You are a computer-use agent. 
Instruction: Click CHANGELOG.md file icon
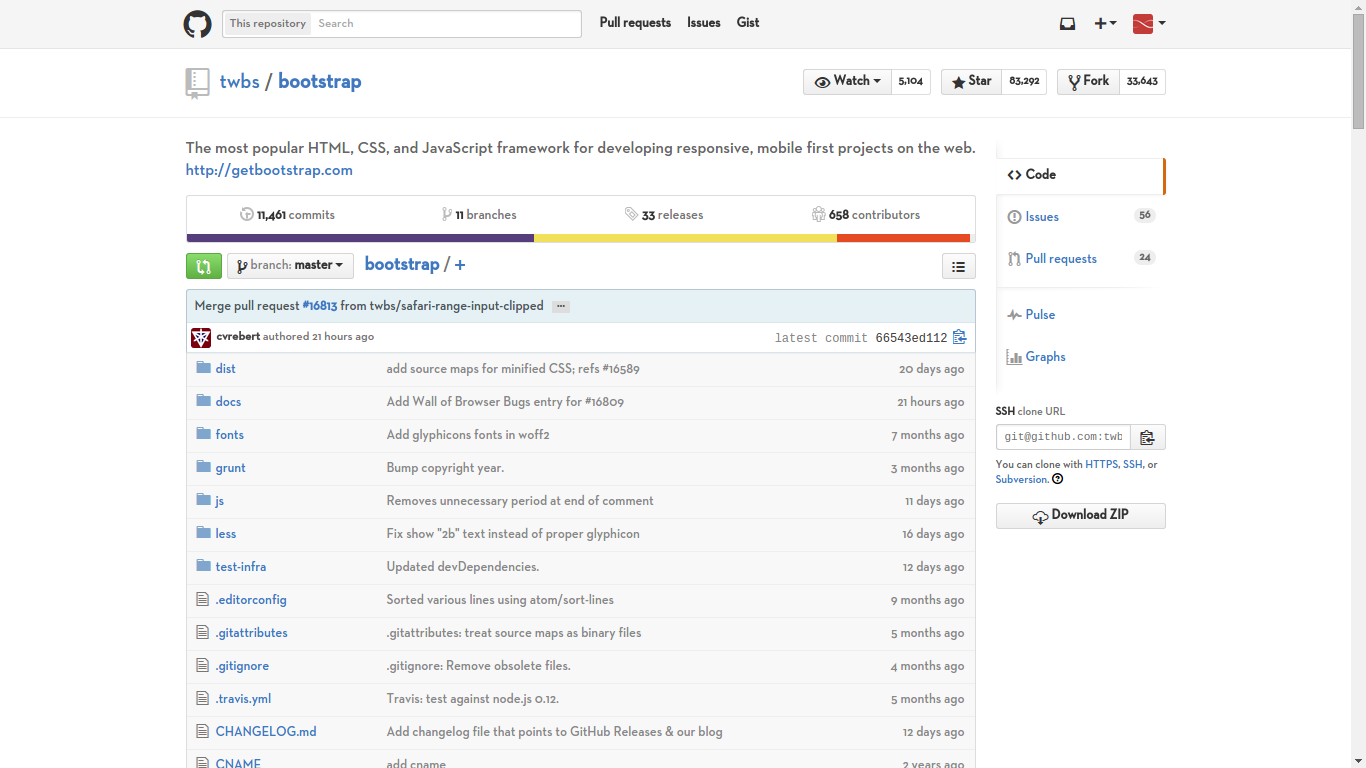203,731
